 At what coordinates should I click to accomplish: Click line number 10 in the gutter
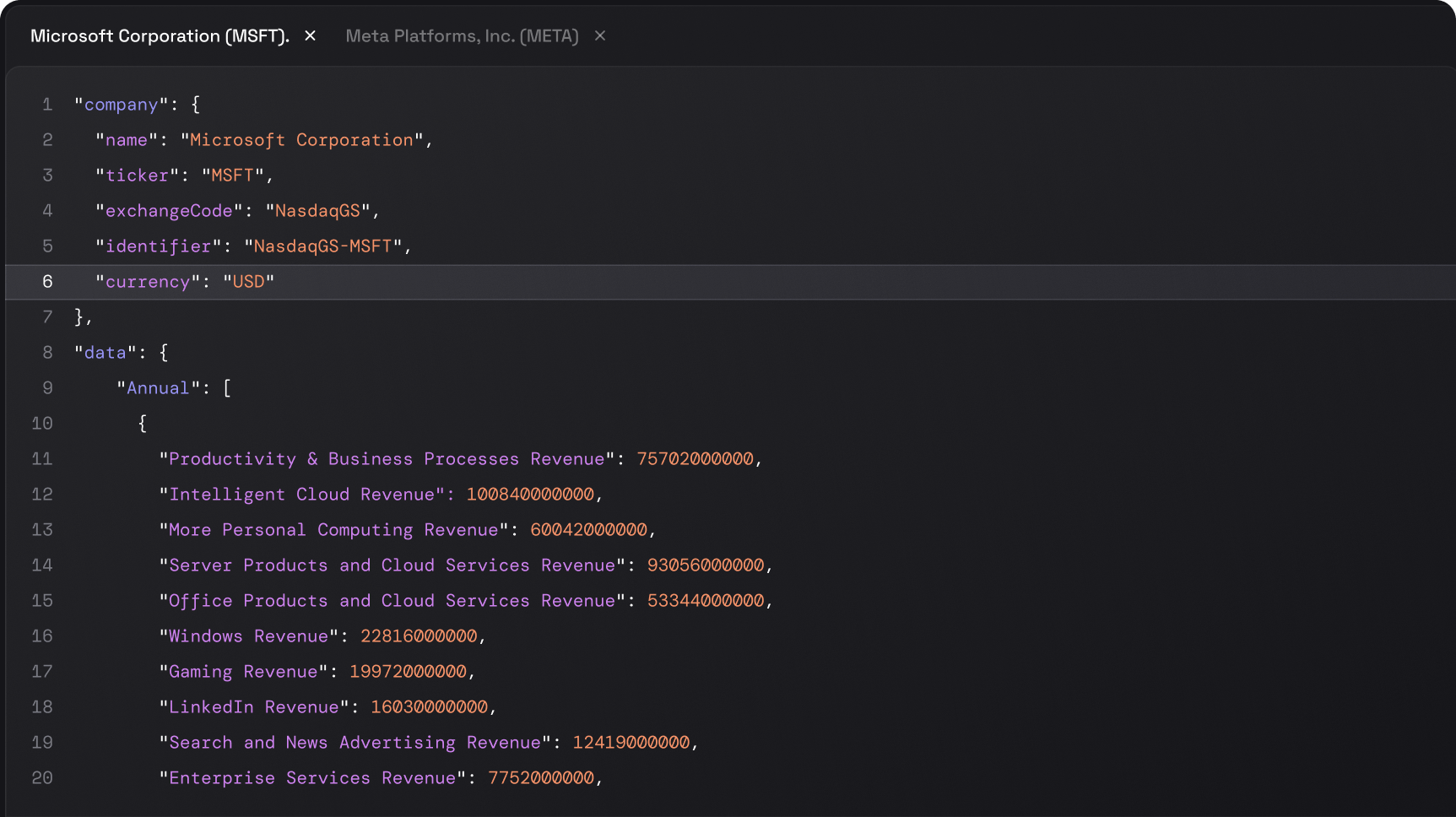42,424
